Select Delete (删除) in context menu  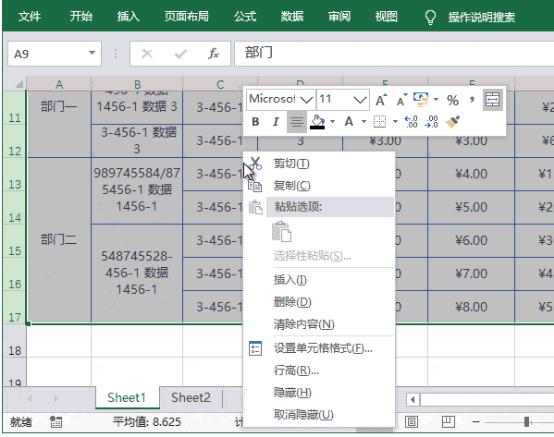(x=319, y=302)
